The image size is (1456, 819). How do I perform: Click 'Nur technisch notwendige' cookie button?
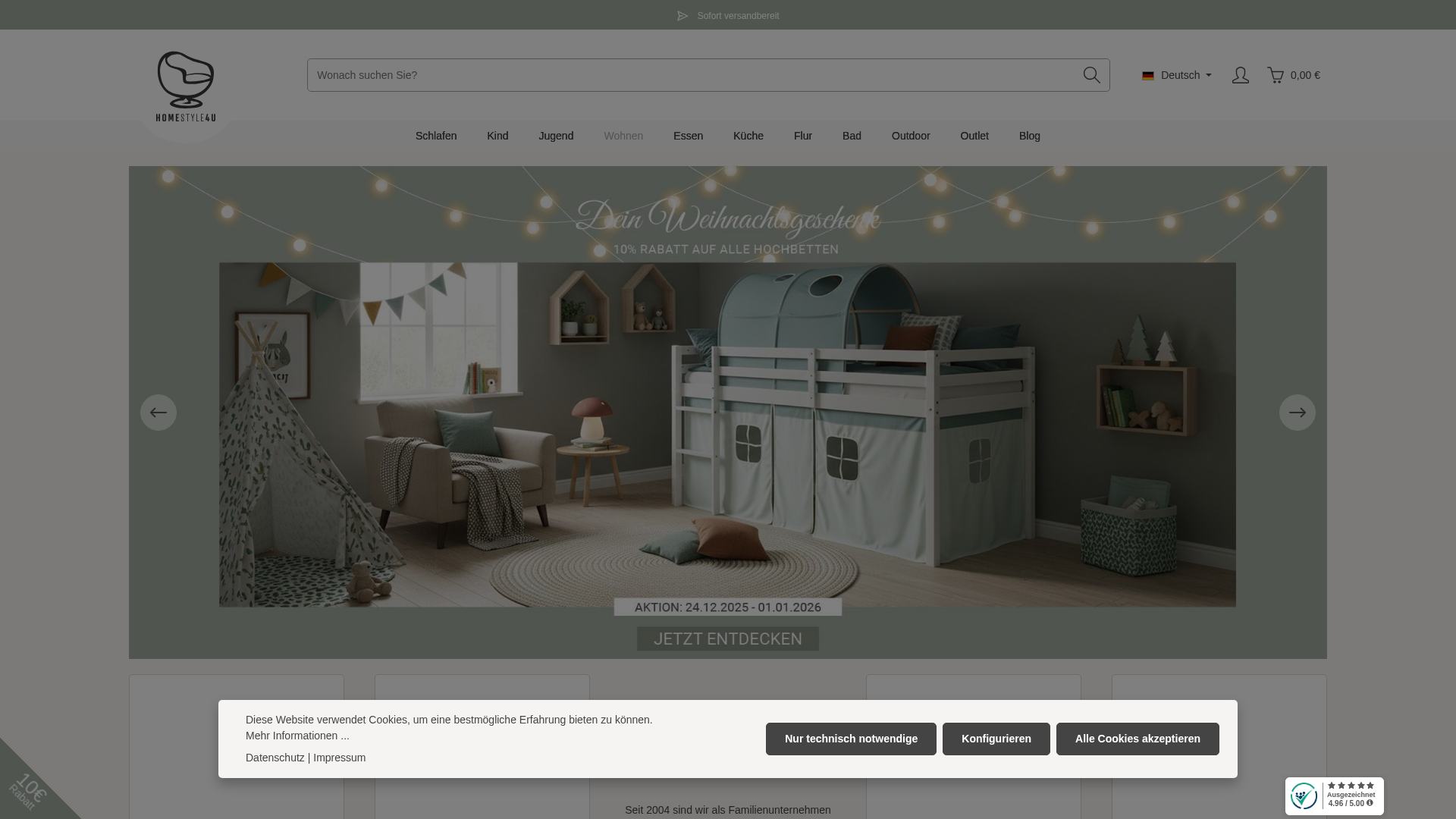pos(851,739)
